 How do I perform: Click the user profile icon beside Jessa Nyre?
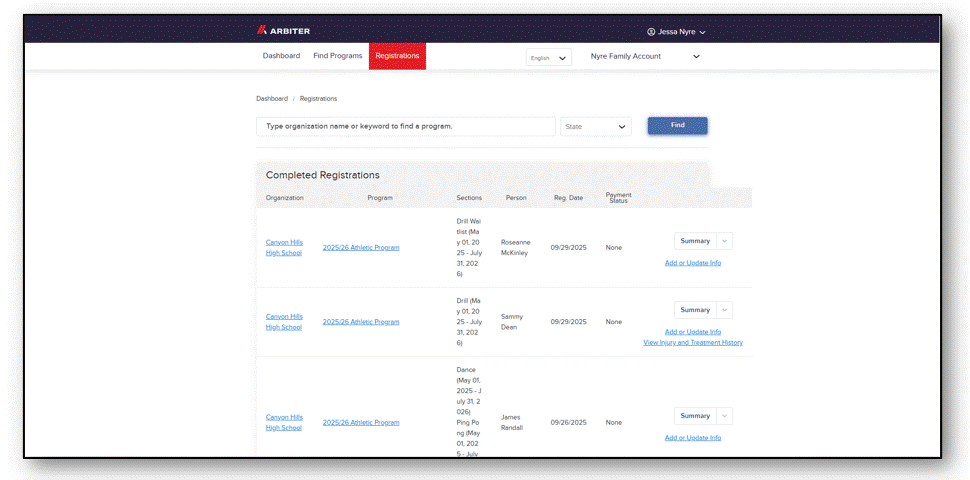tap(651, 32)
